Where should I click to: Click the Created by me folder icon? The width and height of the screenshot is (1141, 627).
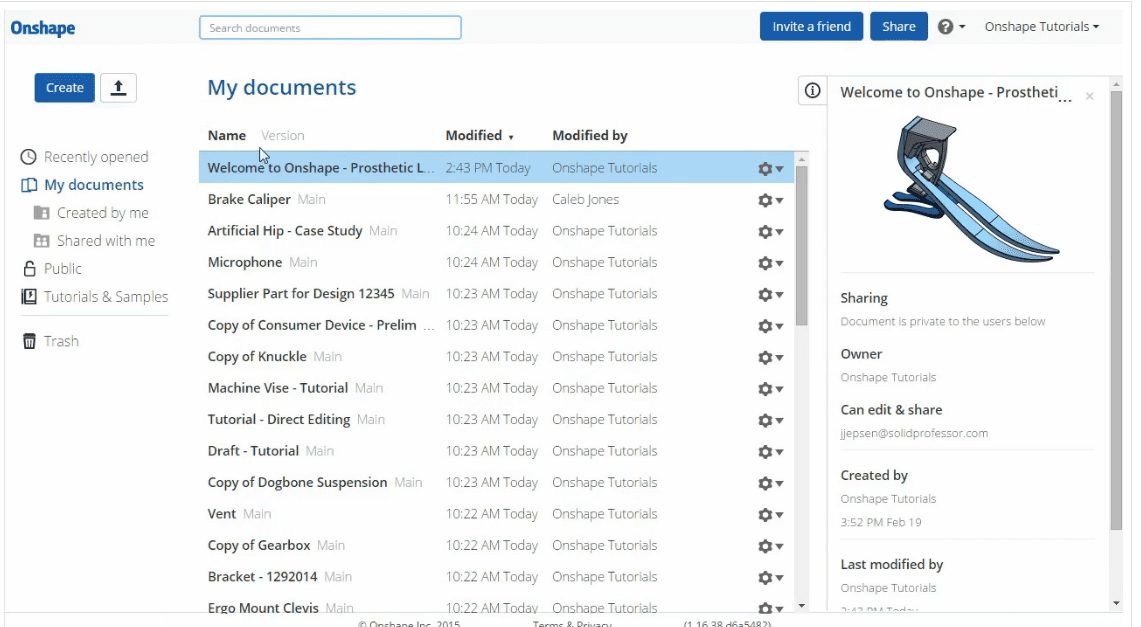pyautogui.click(x=41, y=213)
